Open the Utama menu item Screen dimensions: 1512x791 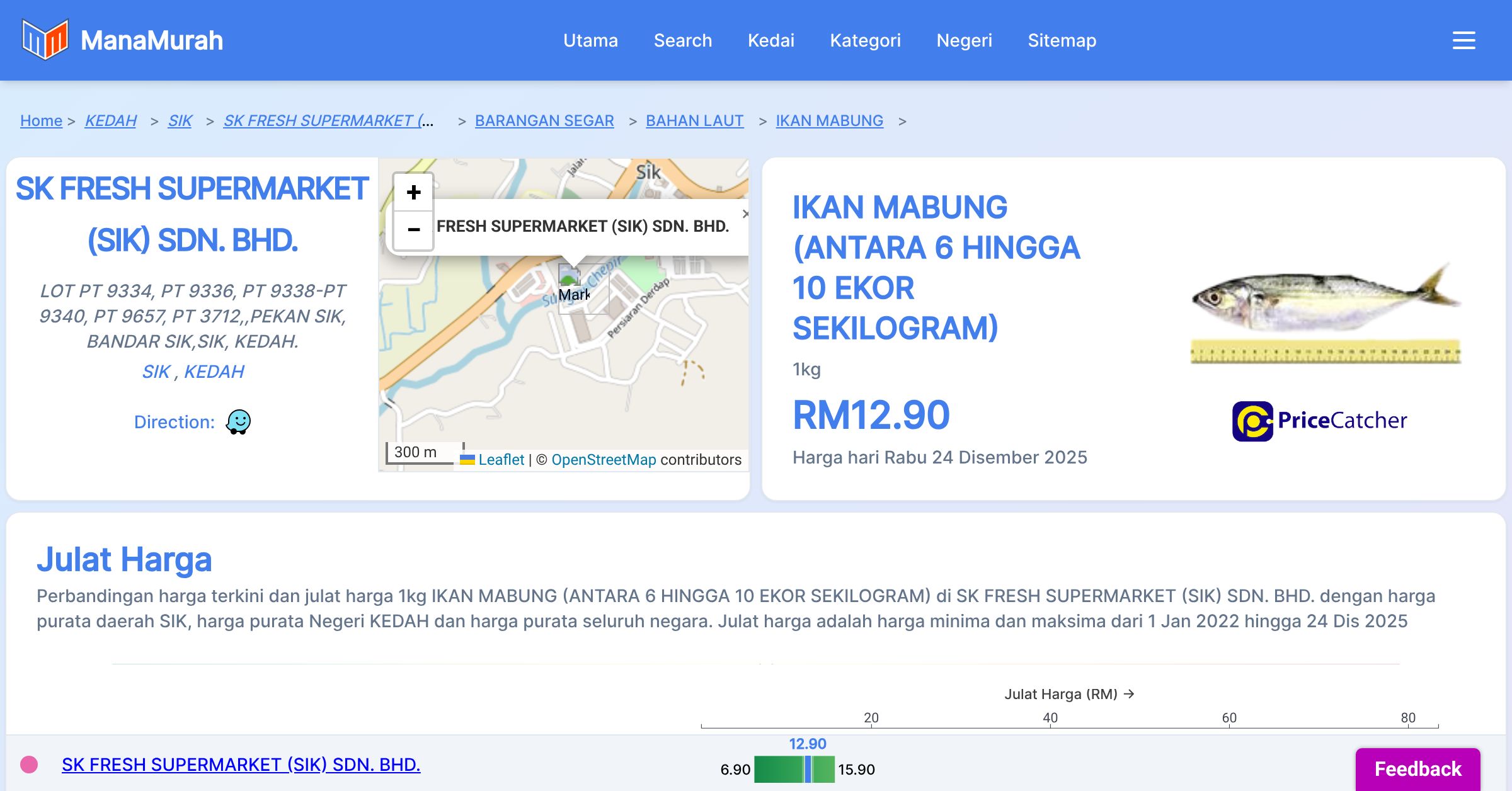click(x=590, y=40)
